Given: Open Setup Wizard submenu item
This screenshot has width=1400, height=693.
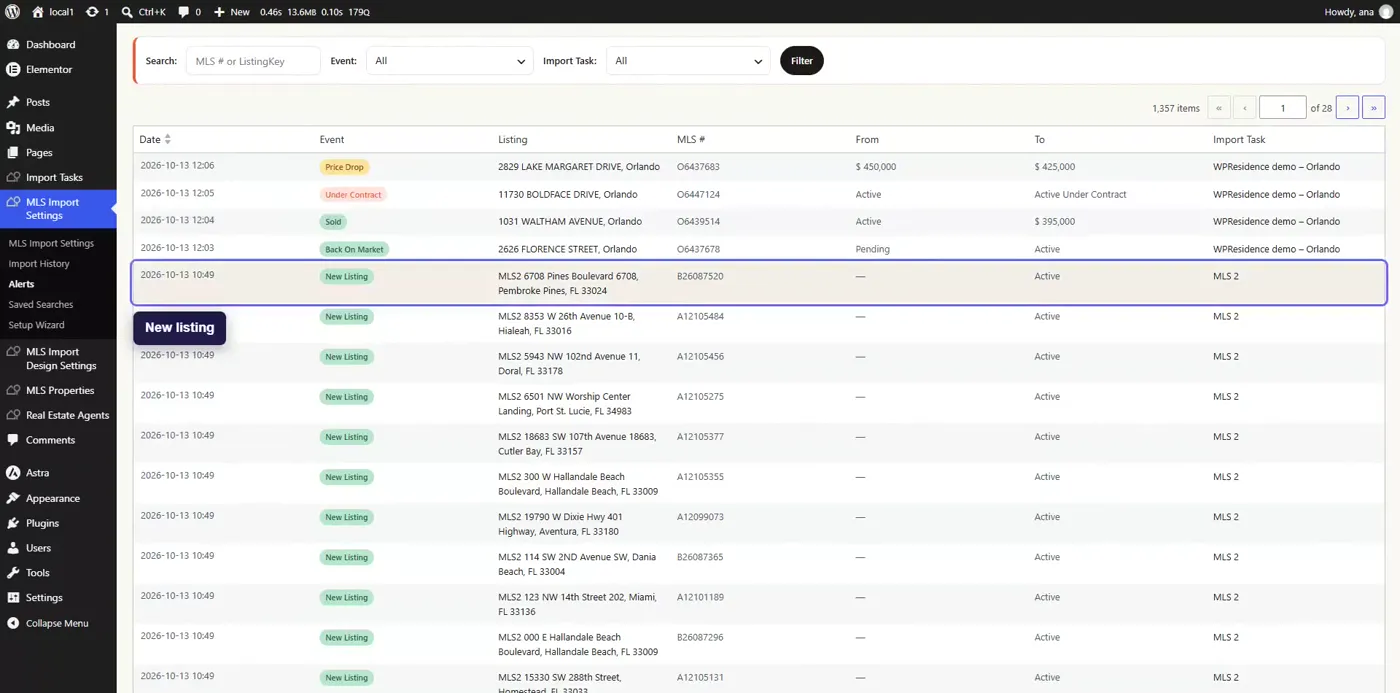Looking at the screenshot, I should tap(36, 325).
